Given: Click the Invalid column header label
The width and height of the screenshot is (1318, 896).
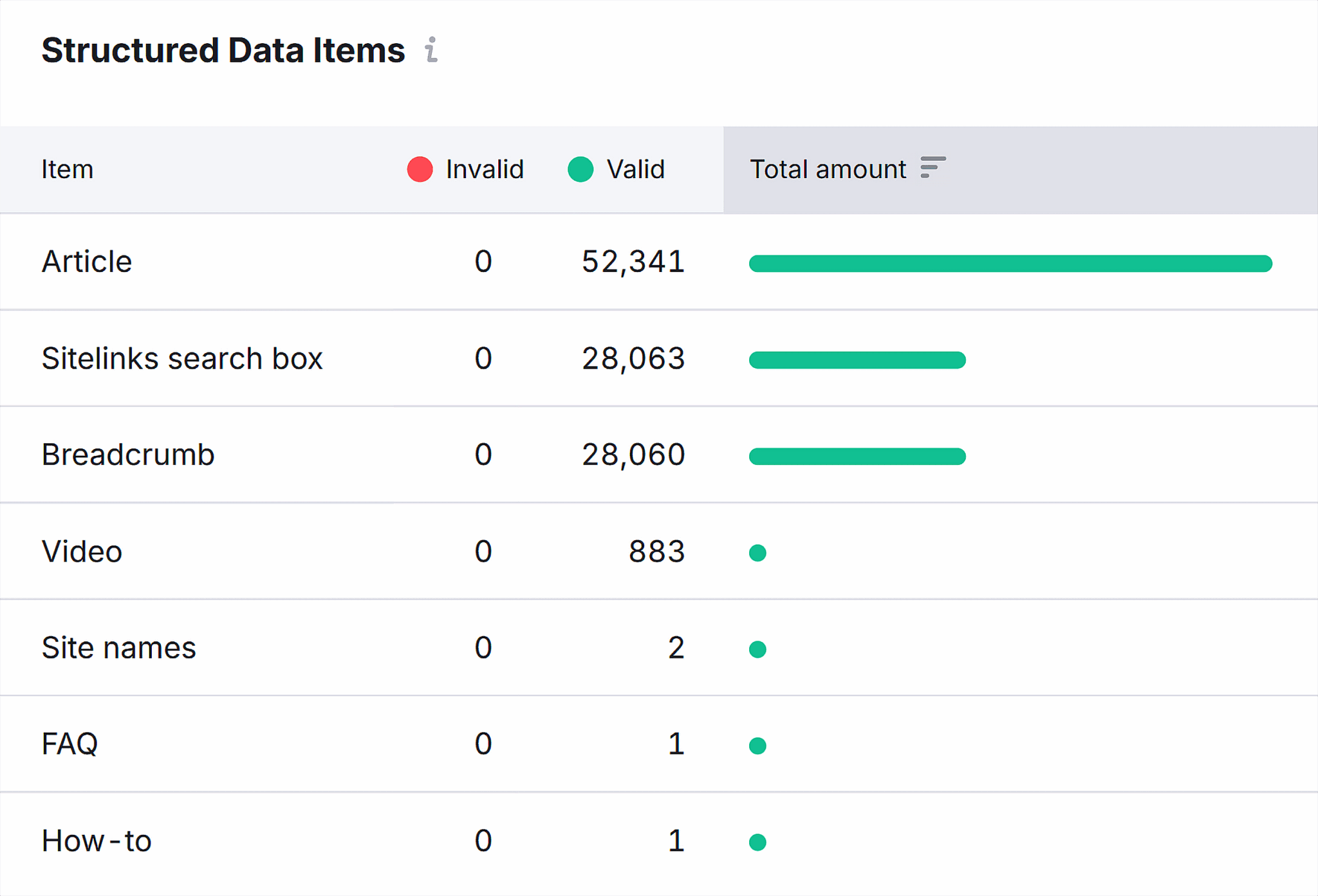Looking at the screenshot, I should [x=485, y=170].
